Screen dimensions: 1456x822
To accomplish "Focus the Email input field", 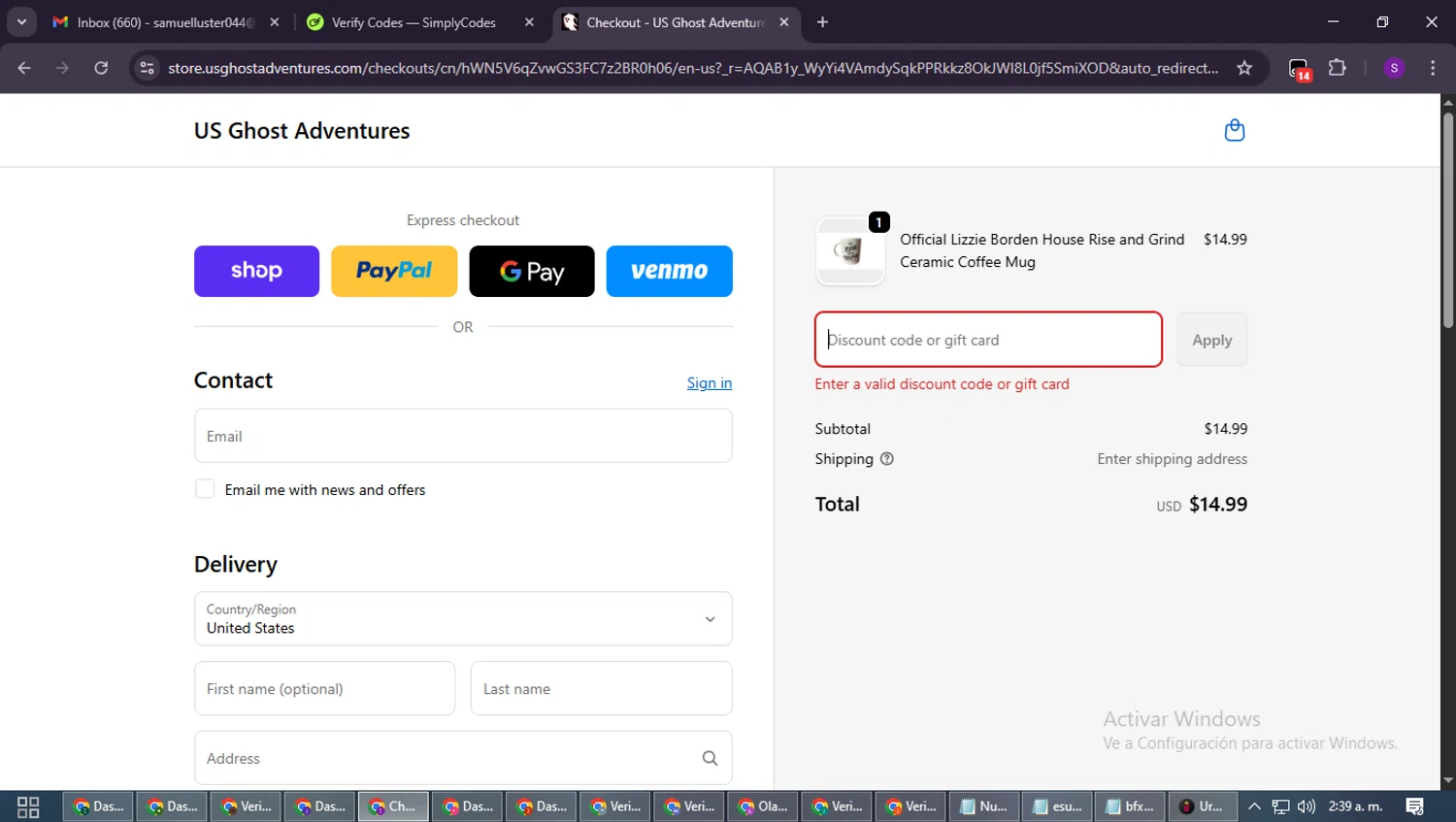I will point(463,436).
